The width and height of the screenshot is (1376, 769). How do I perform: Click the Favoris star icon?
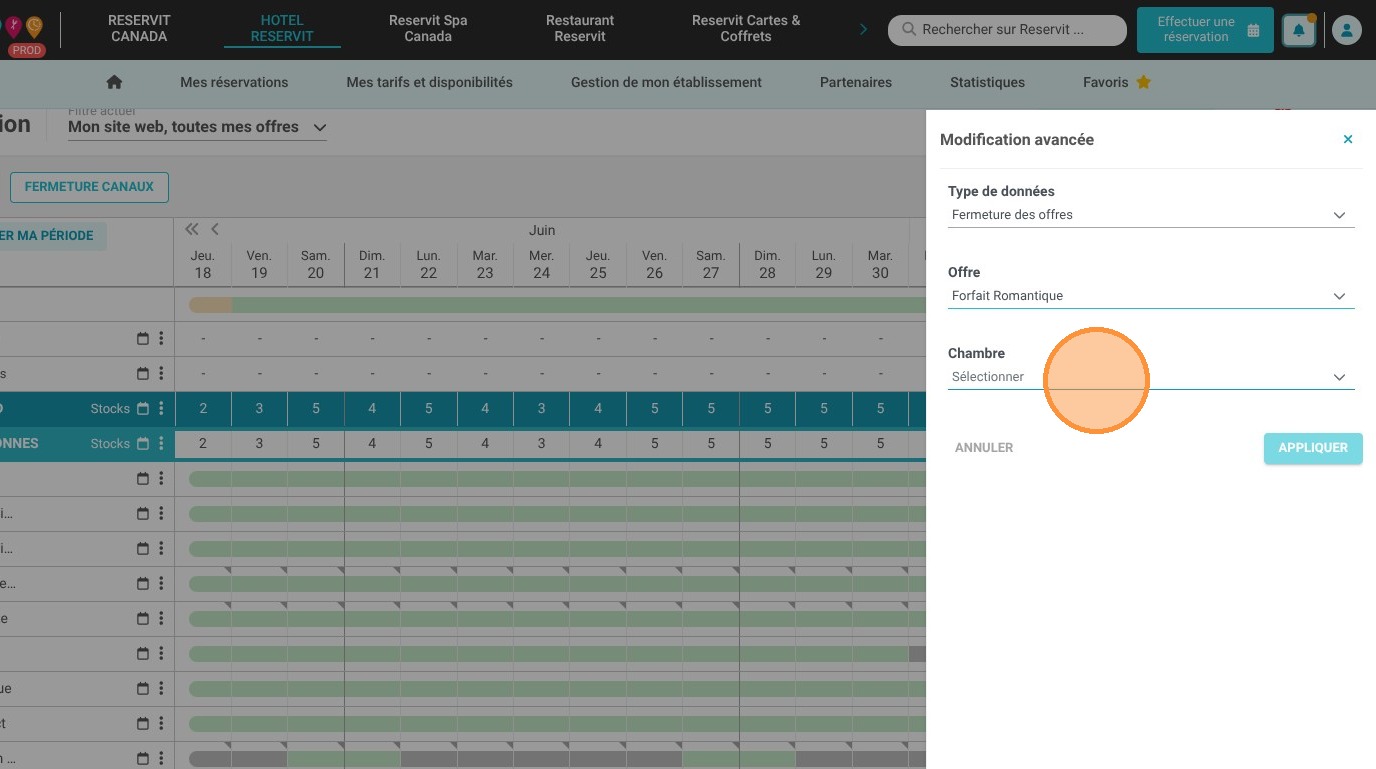click(x=1143, y=82)
